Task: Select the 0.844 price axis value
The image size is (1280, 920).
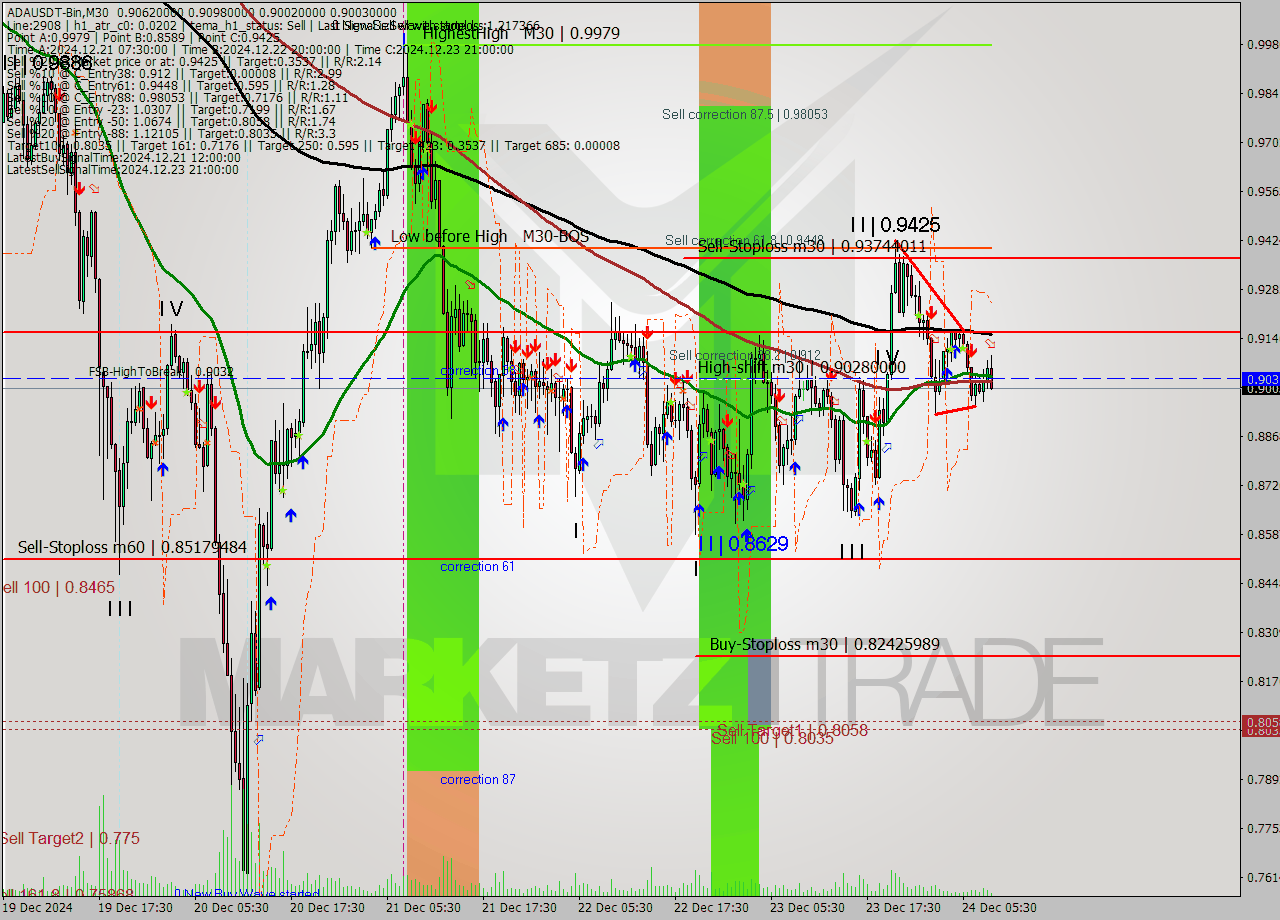Action: [1262, 583]
